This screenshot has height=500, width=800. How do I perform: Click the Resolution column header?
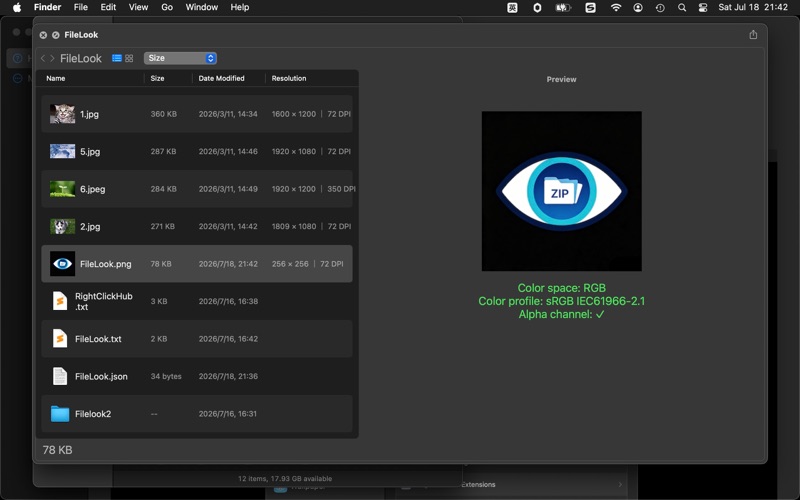(289, 78)
